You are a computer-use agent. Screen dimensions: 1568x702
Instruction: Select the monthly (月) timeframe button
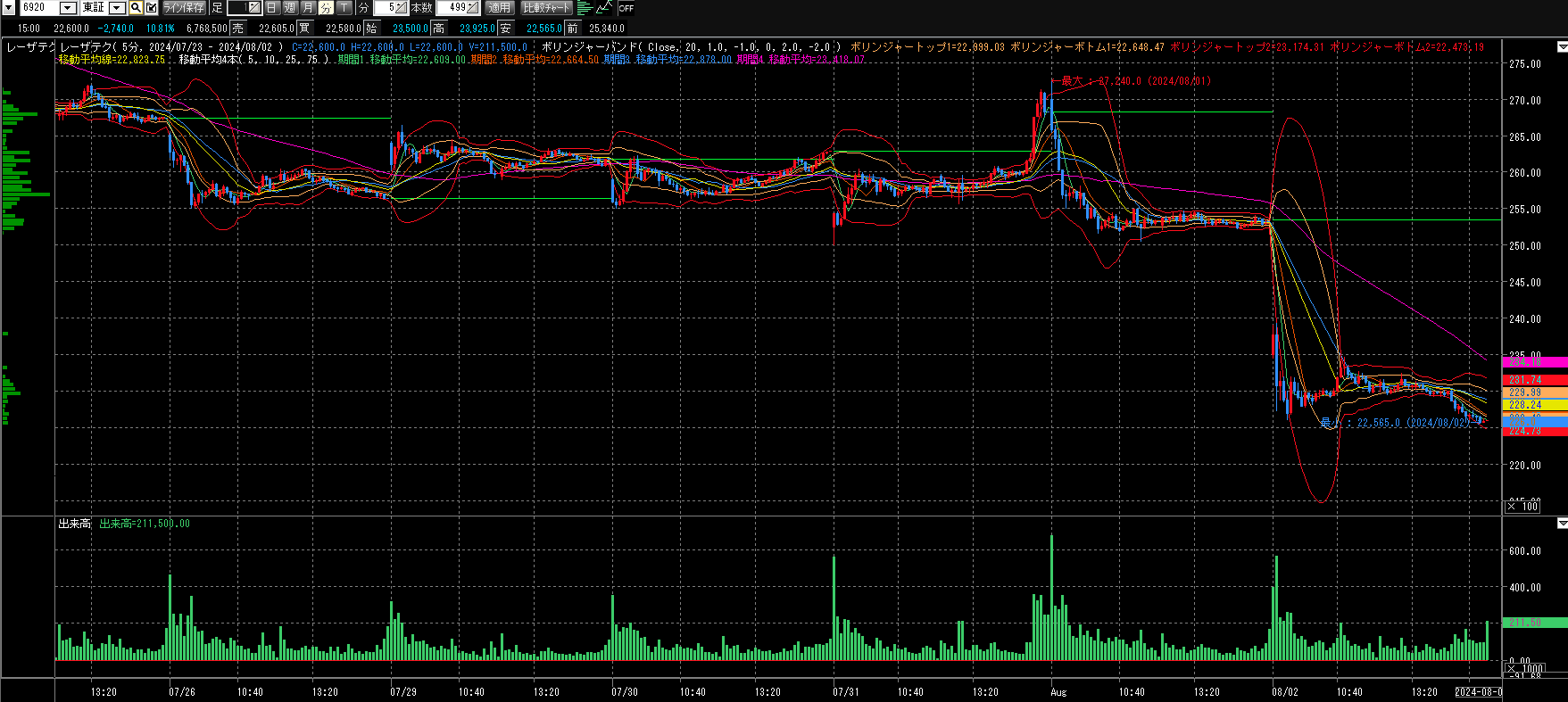(308, 8)
